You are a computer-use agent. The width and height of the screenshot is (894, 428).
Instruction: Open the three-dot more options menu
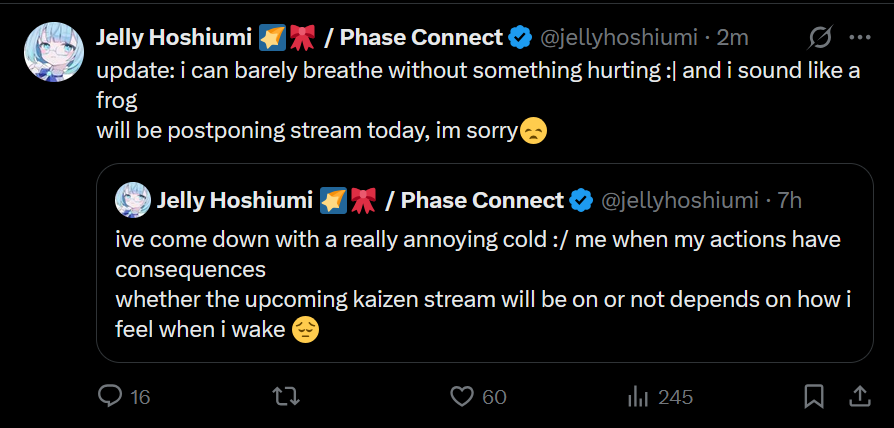point(859,38)
